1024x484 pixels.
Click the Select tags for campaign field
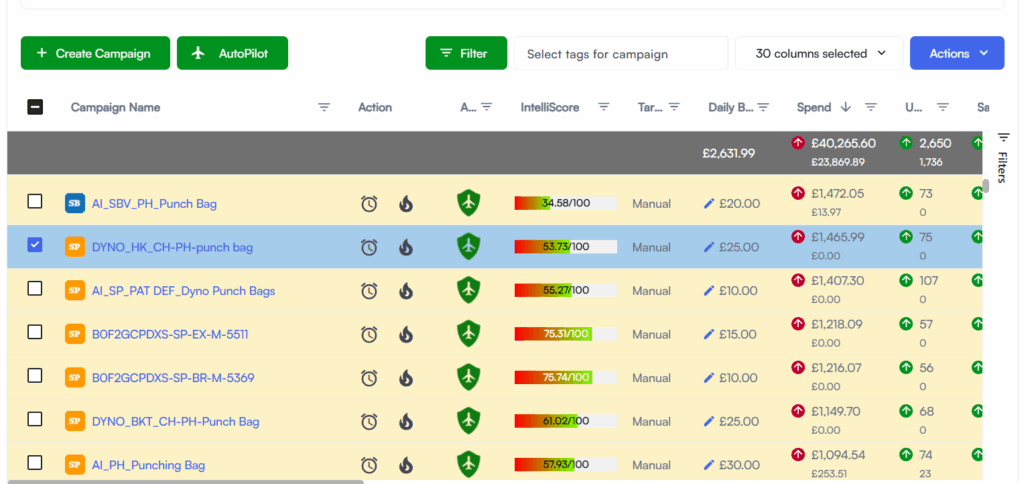click(x=620, y=53)
